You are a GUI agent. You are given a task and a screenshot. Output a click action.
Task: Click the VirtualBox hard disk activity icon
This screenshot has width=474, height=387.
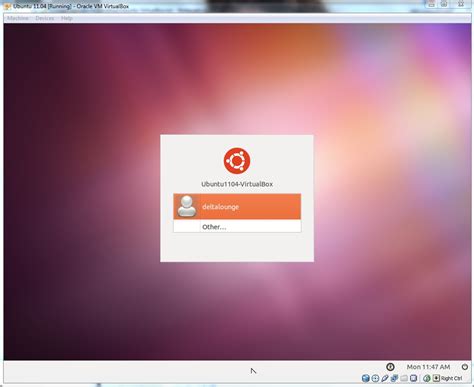coord(366,378)
